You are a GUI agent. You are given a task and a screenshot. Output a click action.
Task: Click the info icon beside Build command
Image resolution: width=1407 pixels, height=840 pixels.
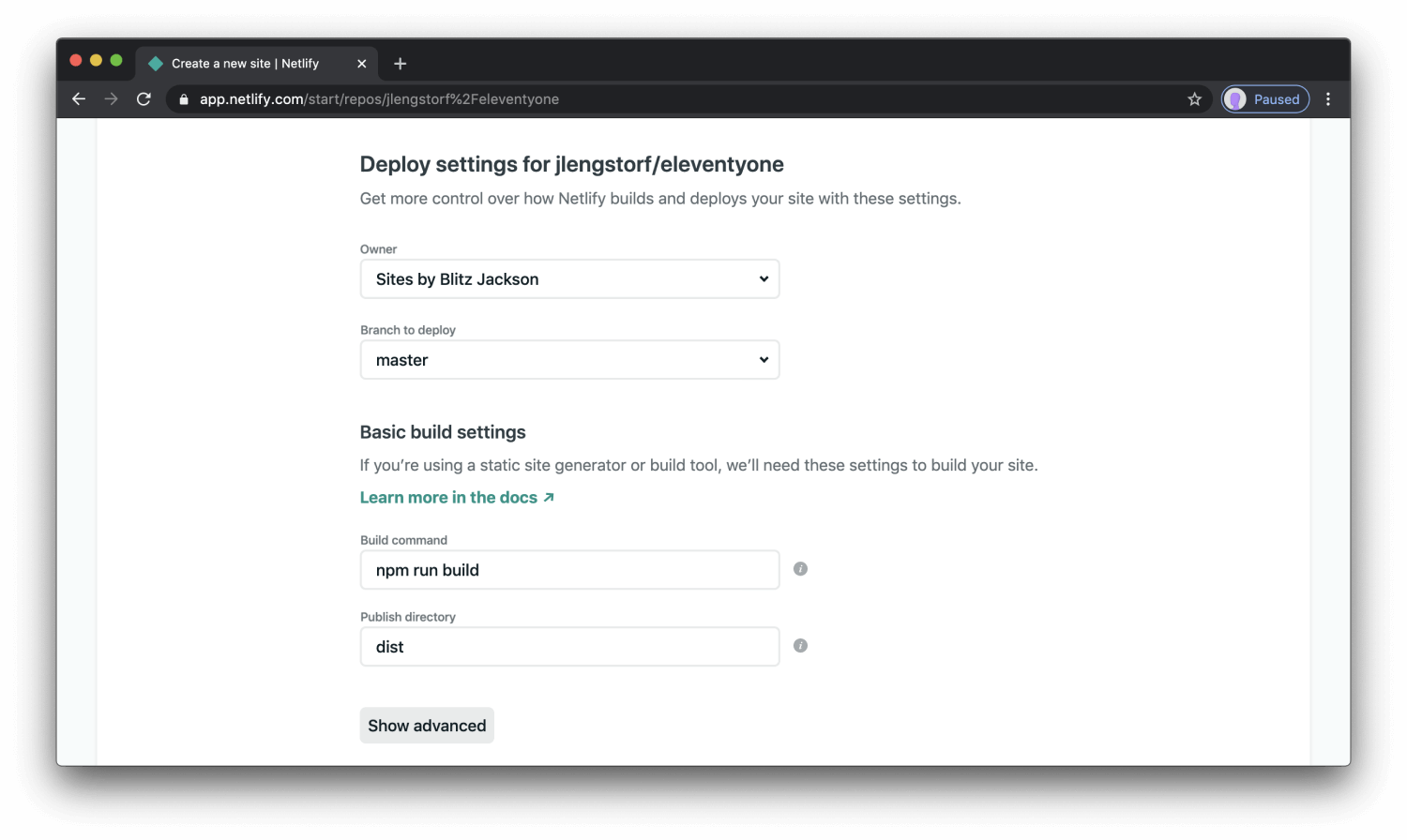[800, 569]
